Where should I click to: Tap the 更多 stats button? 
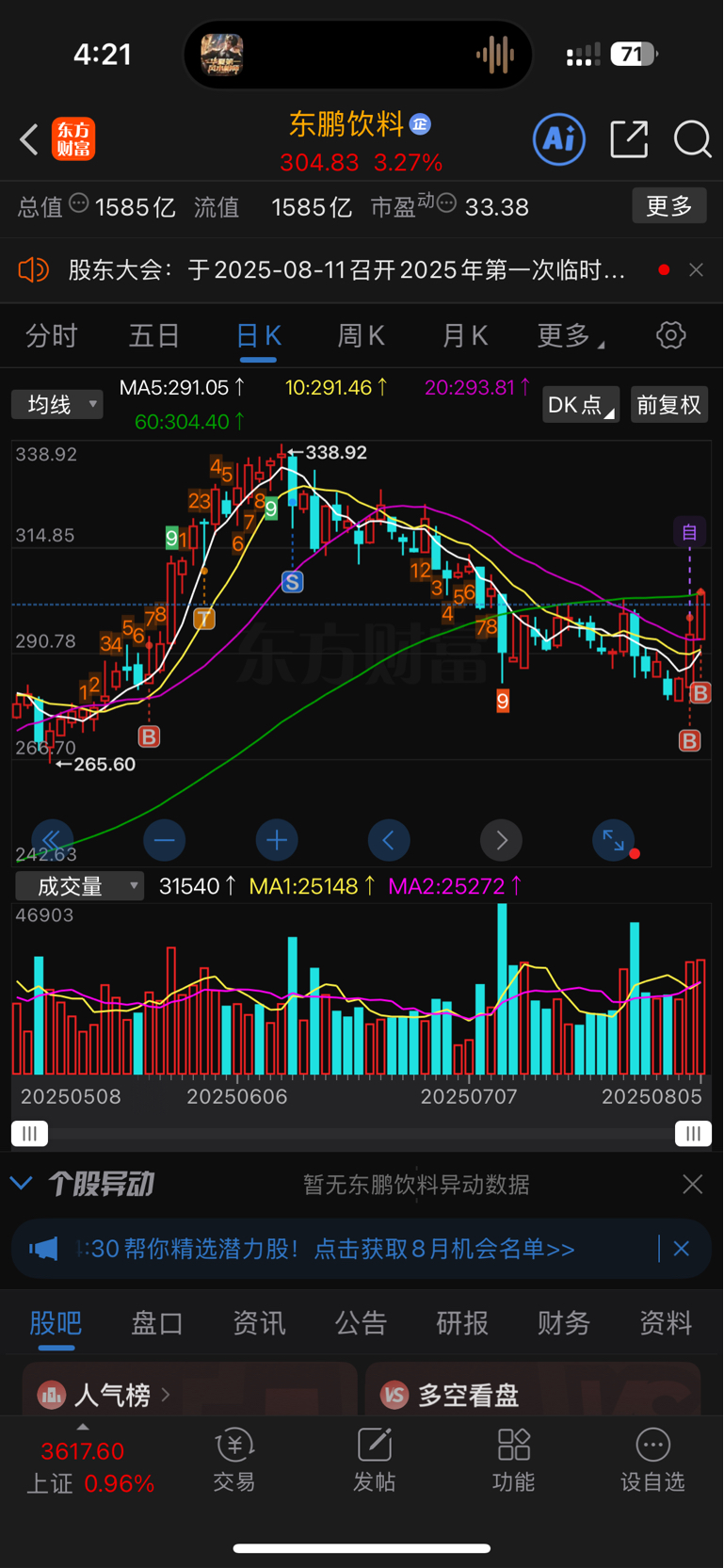669,206
